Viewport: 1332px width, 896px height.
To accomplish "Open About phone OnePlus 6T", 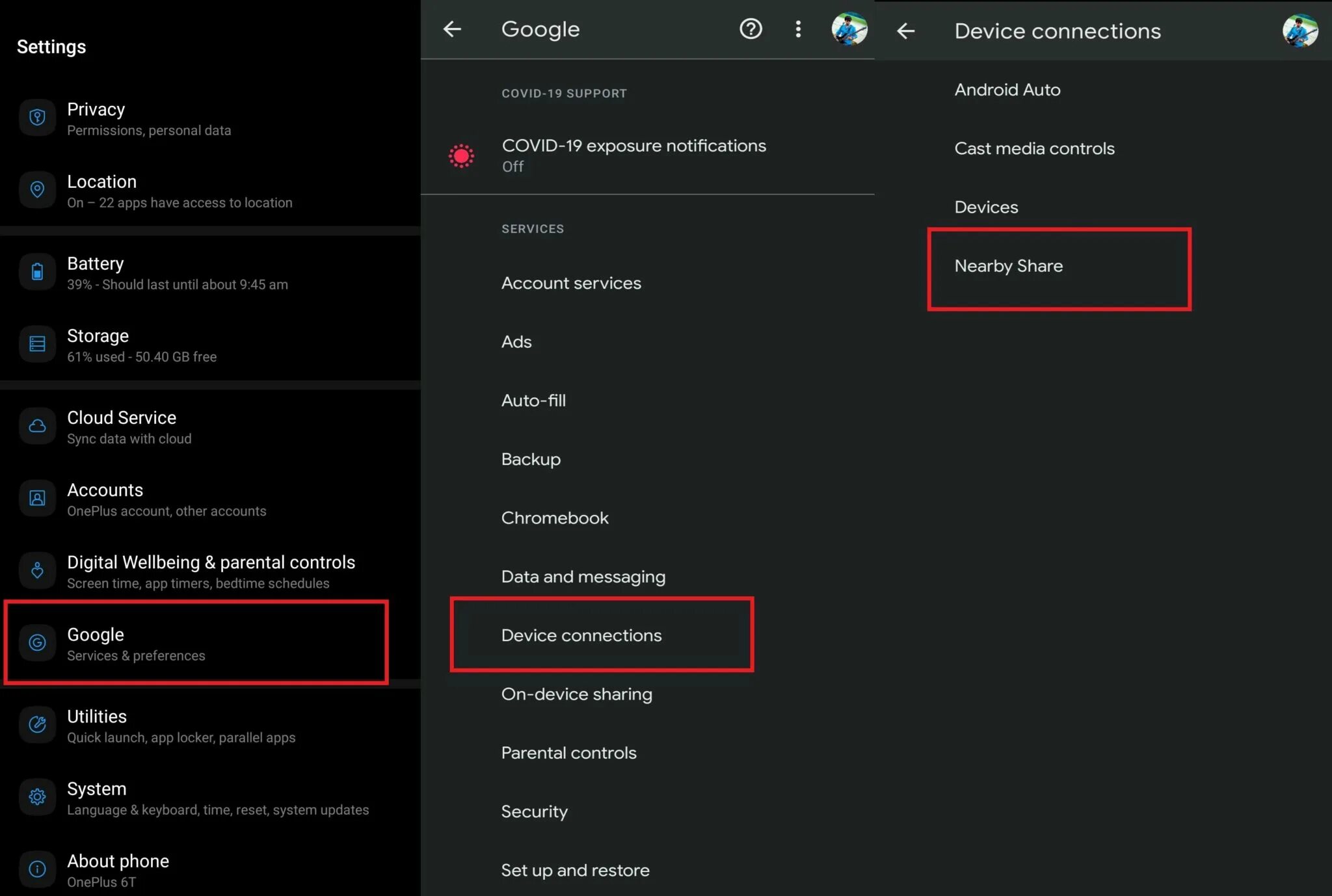I will 117,869.
